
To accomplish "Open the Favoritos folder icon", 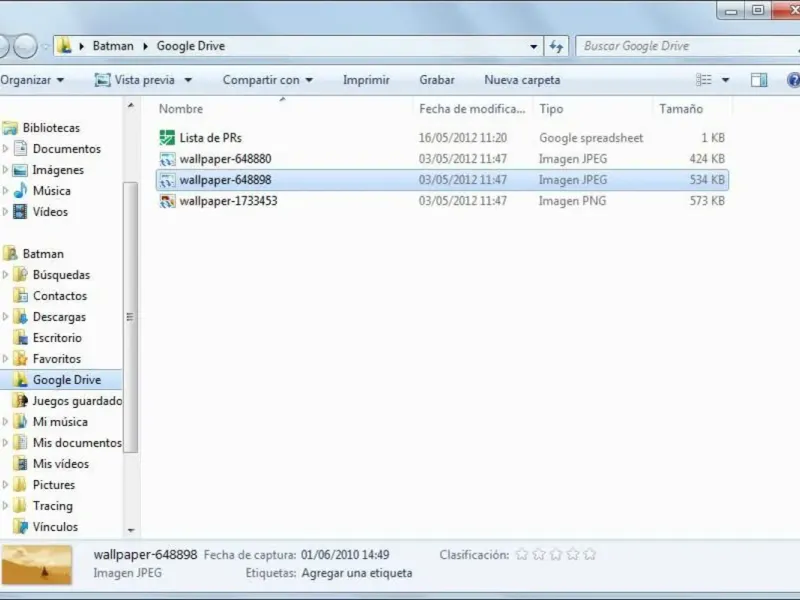I will 20,358.
